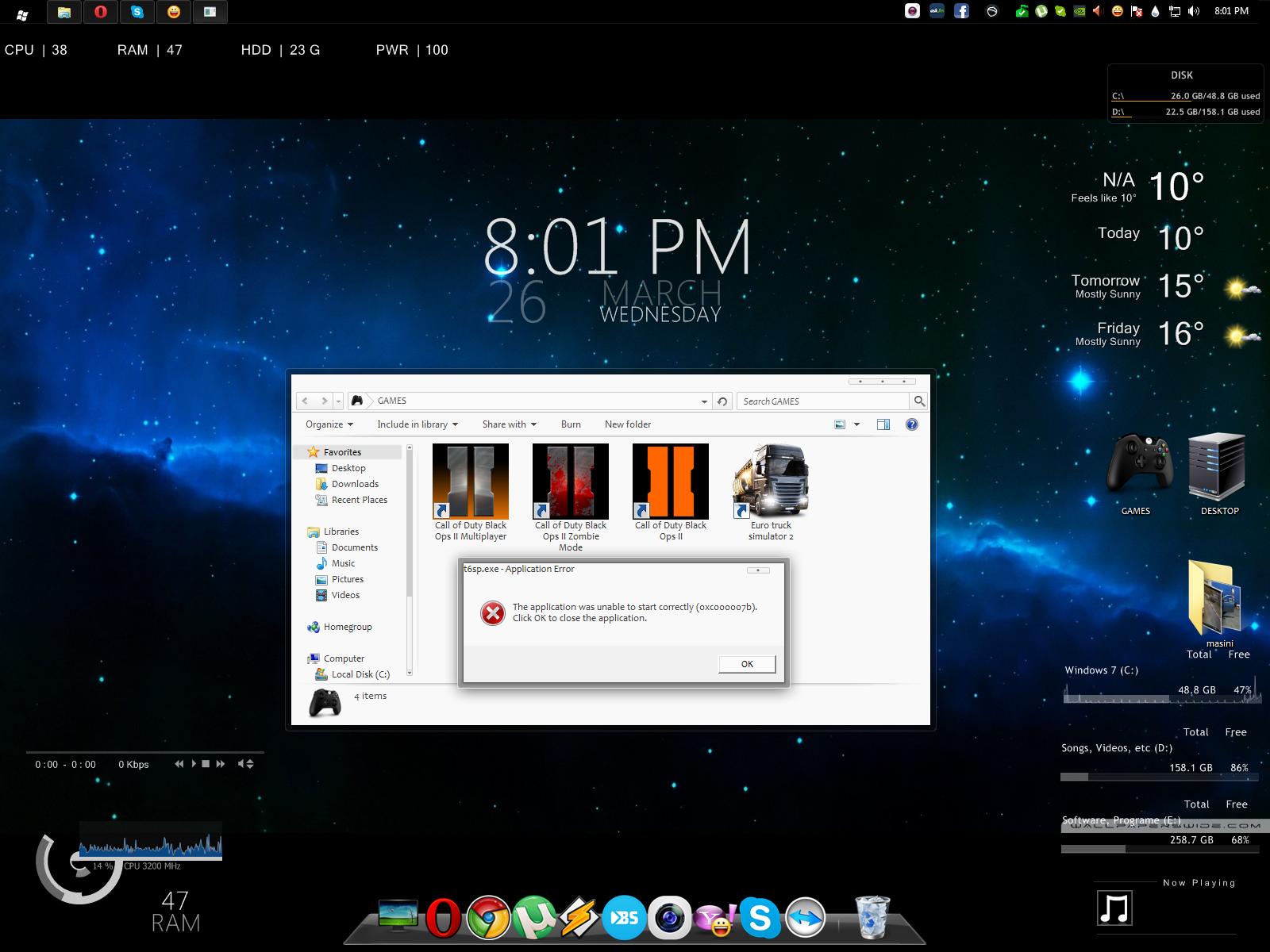Click the Change your view icon
1270x952 pixels.
pyautogui.click(x=840, y=424)
